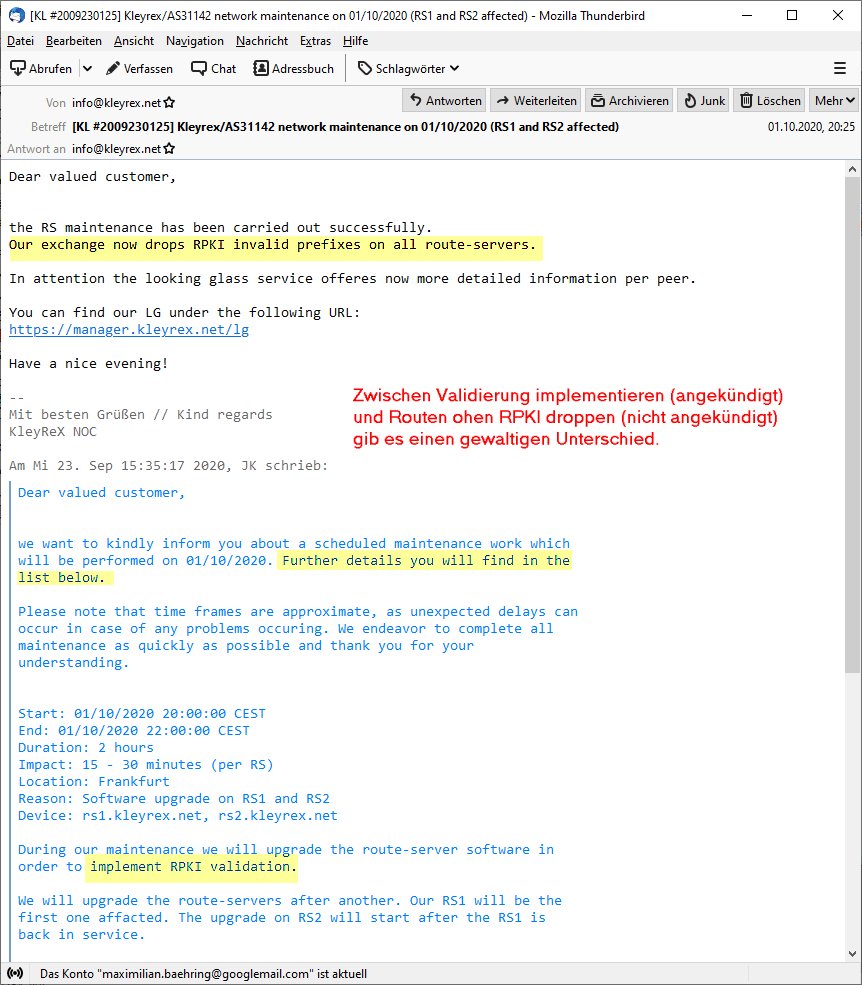Toggle star beside sender info@kleyrex.net
The width and height of the screenshot is (862, 985).
click(169, 102)
